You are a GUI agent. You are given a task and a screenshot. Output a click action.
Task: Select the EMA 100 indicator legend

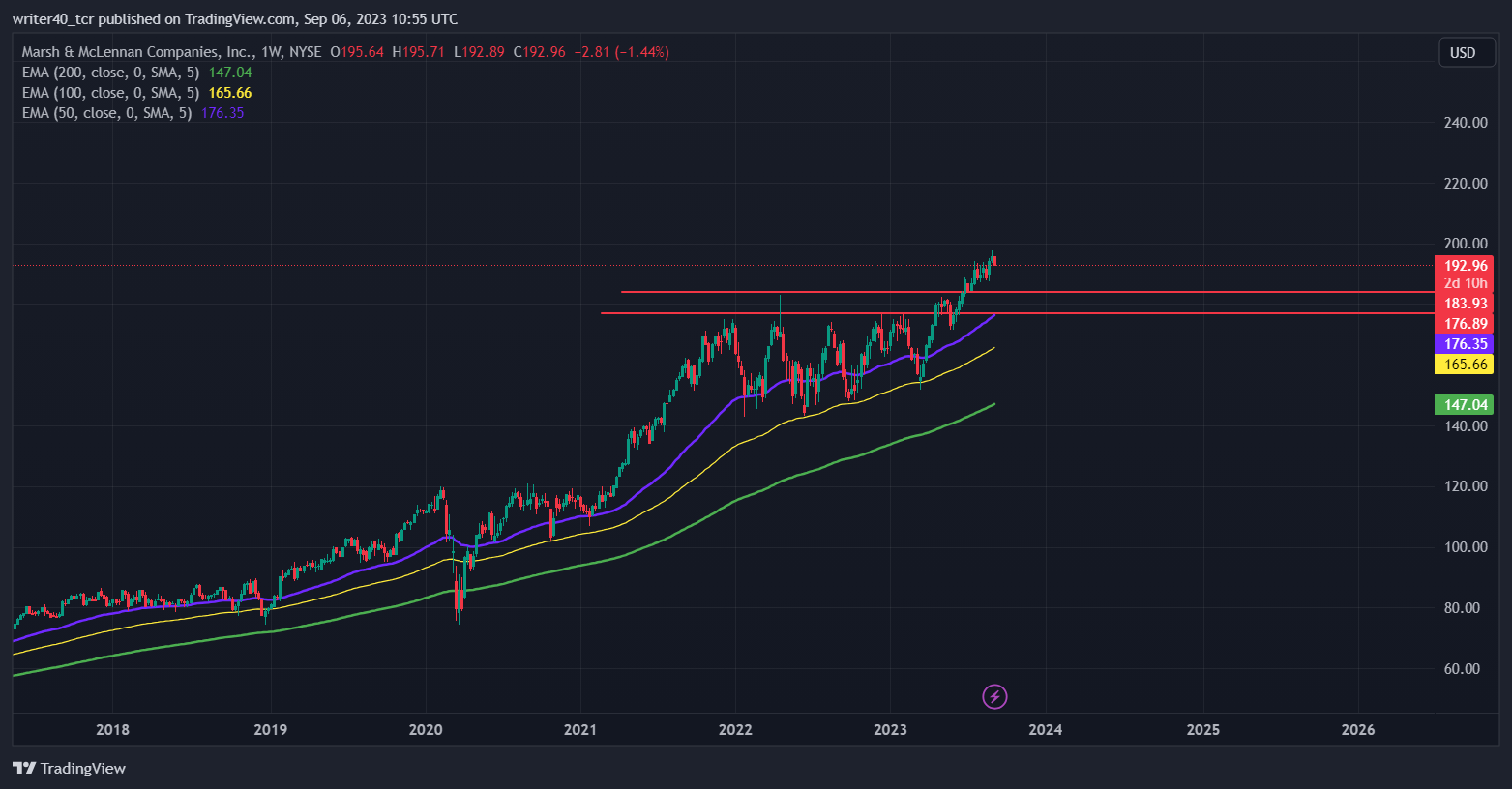pyautogui.click(x=136, y=93)
